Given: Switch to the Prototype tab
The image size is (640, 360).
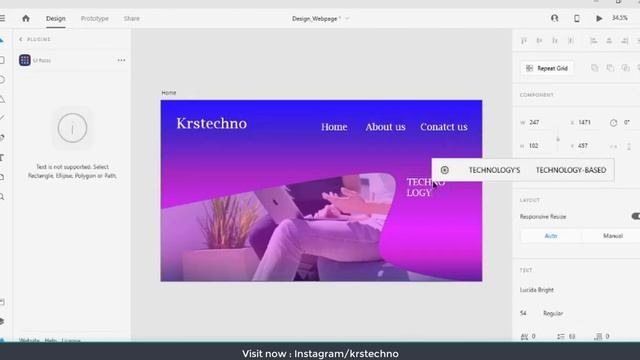Looking at the screenshot, I should tap(95, 18).
